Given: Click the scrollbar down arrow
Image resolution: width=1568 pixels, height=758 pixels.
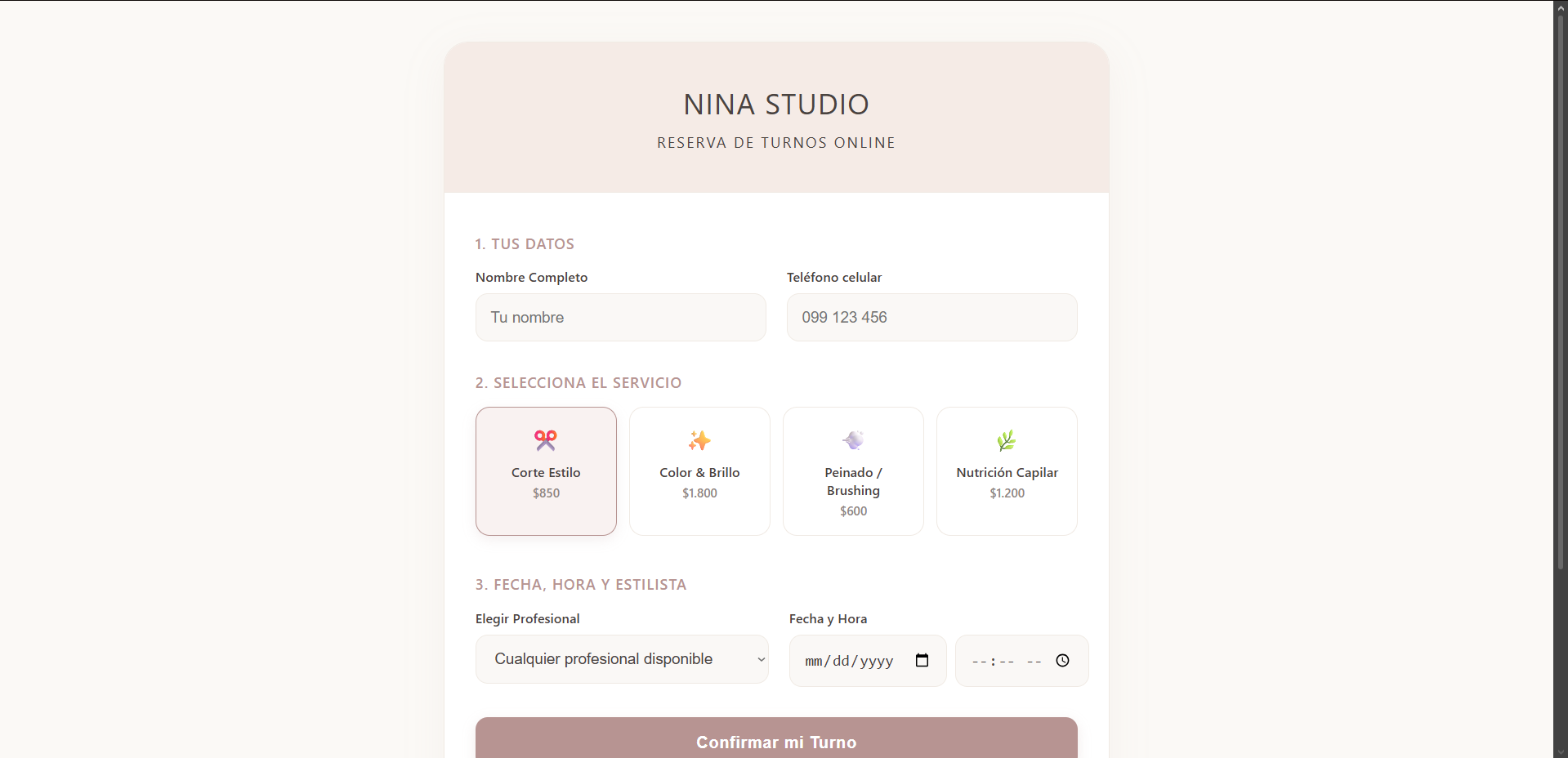Looking at the screenshot, I should pos(1561,751).
